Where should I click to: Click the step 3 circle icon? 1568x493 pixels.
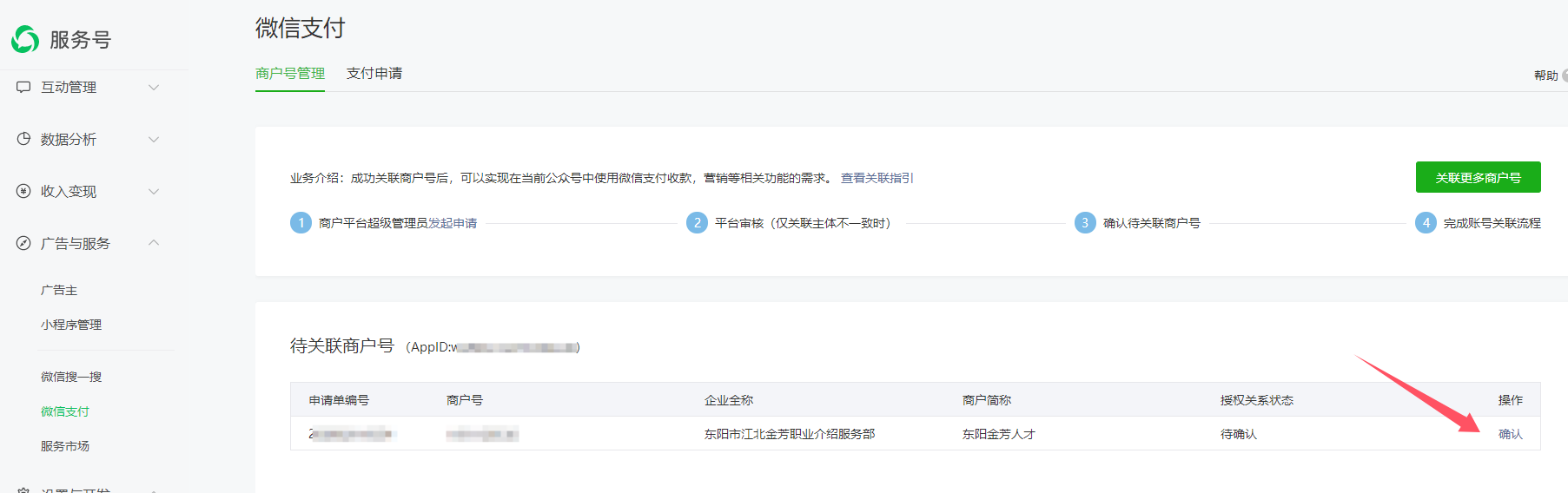tap(1085, 223)
